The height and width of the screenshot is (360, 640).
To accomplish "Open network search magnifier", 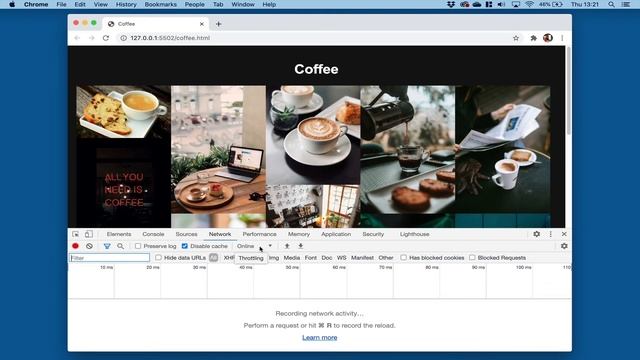I will click(x=120, y=246).
